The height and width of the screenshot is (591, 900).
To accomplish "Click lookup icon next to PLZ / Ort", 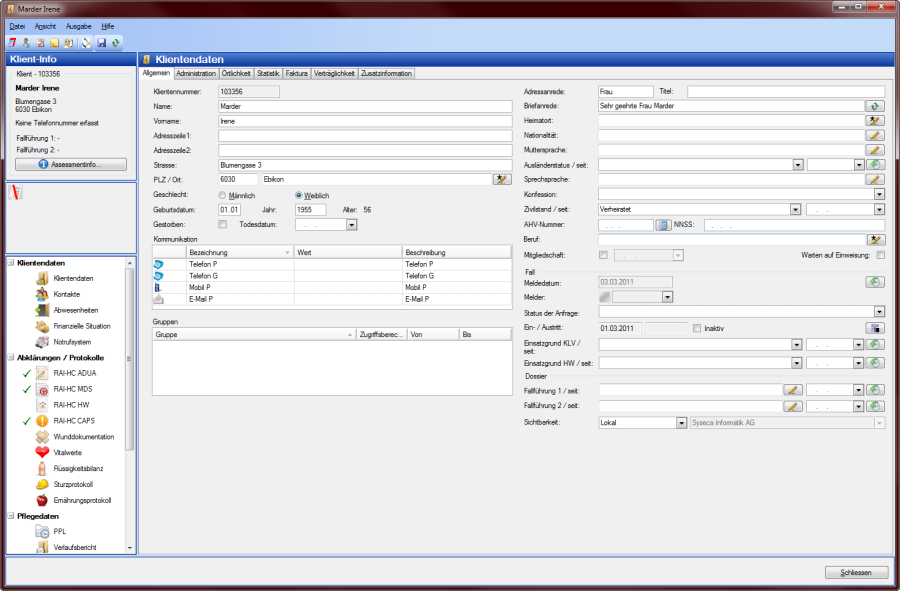I will (502, 179).
